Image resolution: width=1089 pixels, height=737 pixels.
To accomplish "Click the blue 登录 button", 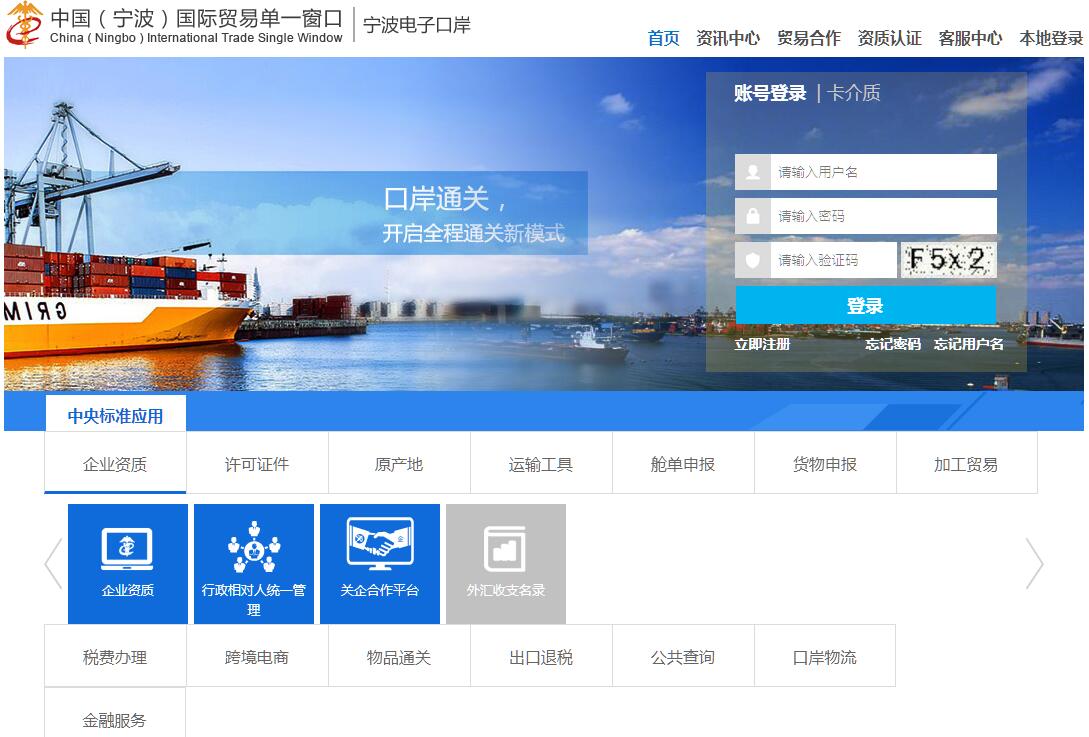I will tap(865, 306).
